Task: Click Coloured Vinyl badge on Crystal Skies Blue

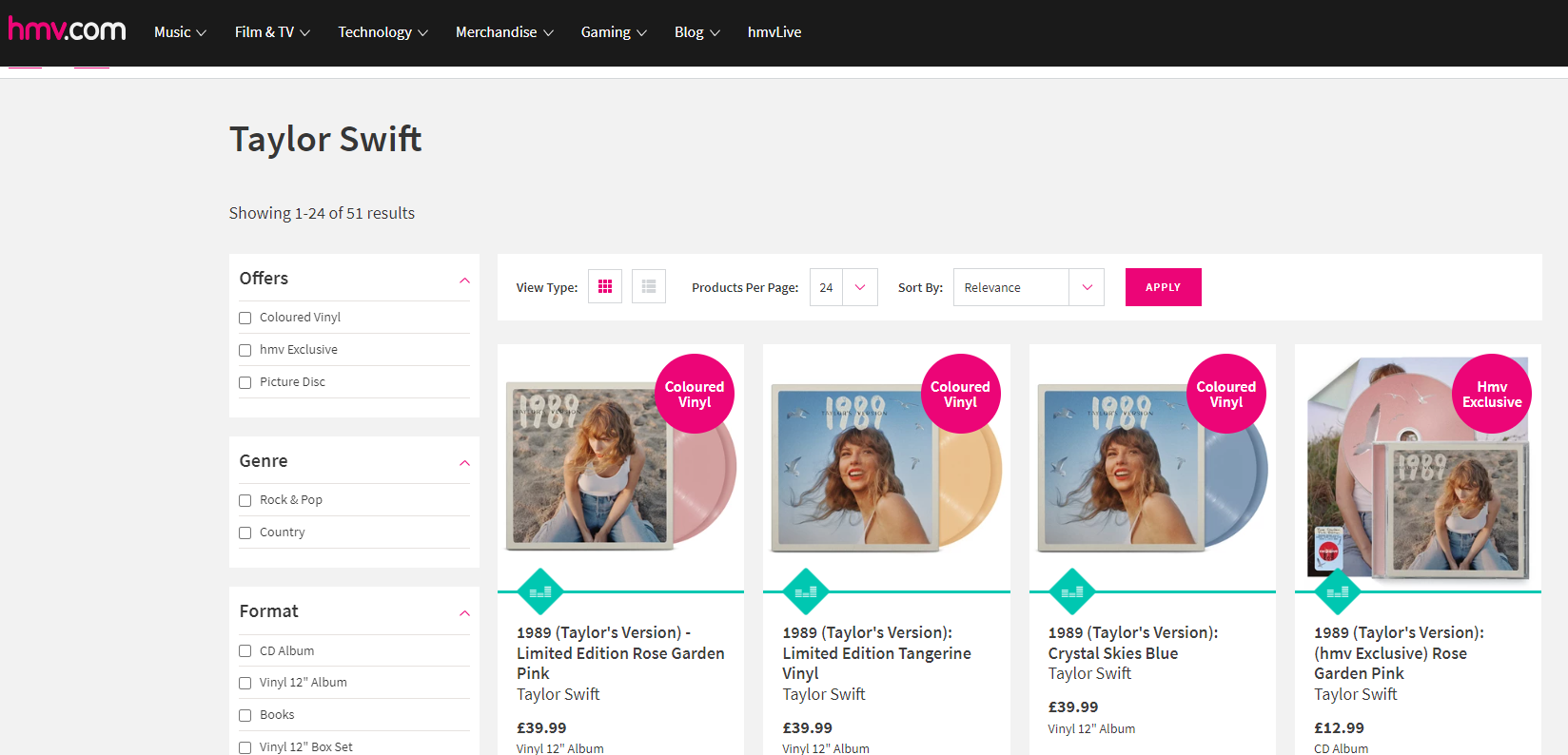Action: pyautogui.click(x=1226, y=394)
